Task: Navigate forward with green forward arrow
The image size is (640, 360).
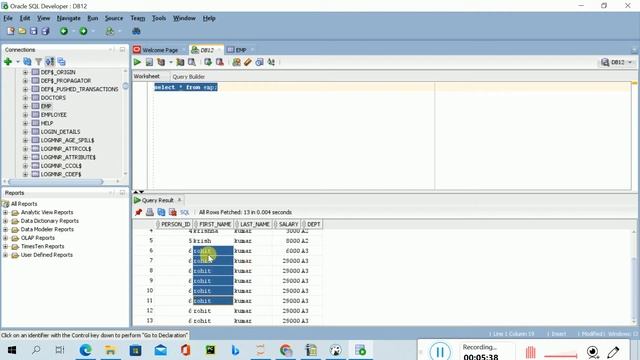Action: coord(83,31)
